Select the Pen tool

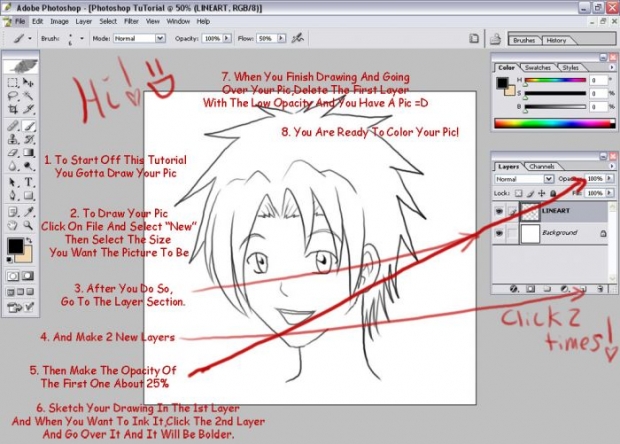point(13,196)
